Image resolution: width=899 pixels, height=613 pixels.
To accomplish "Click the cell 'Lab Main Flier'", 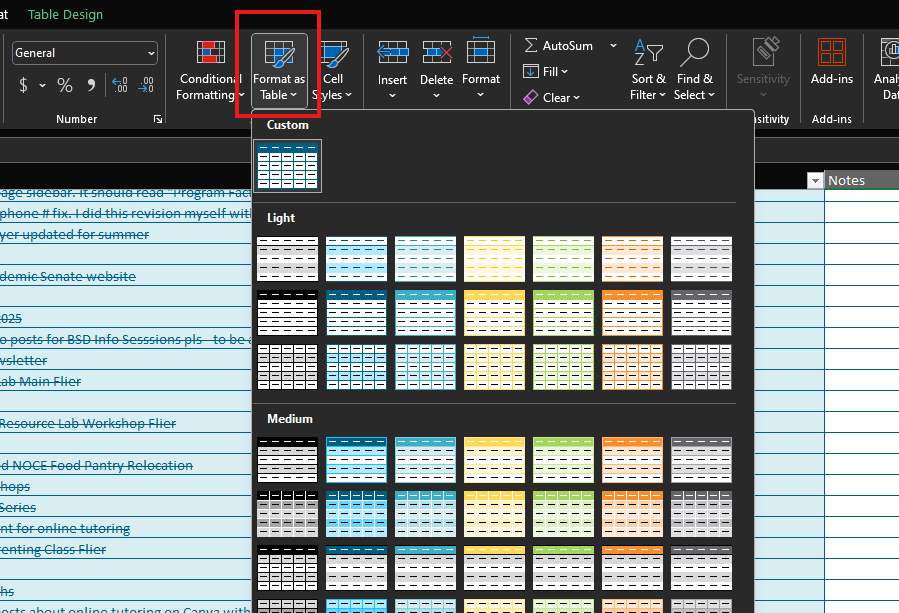I will pos(41,381).
